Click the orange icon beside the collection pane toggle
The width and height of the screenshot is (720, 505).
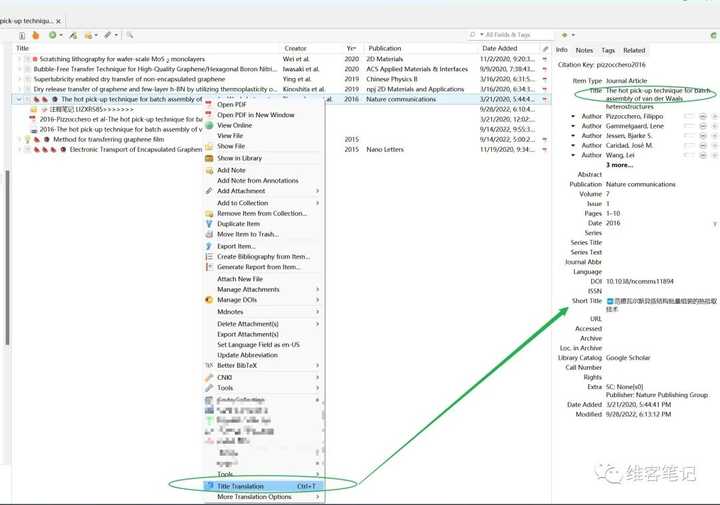click(36, 35)
